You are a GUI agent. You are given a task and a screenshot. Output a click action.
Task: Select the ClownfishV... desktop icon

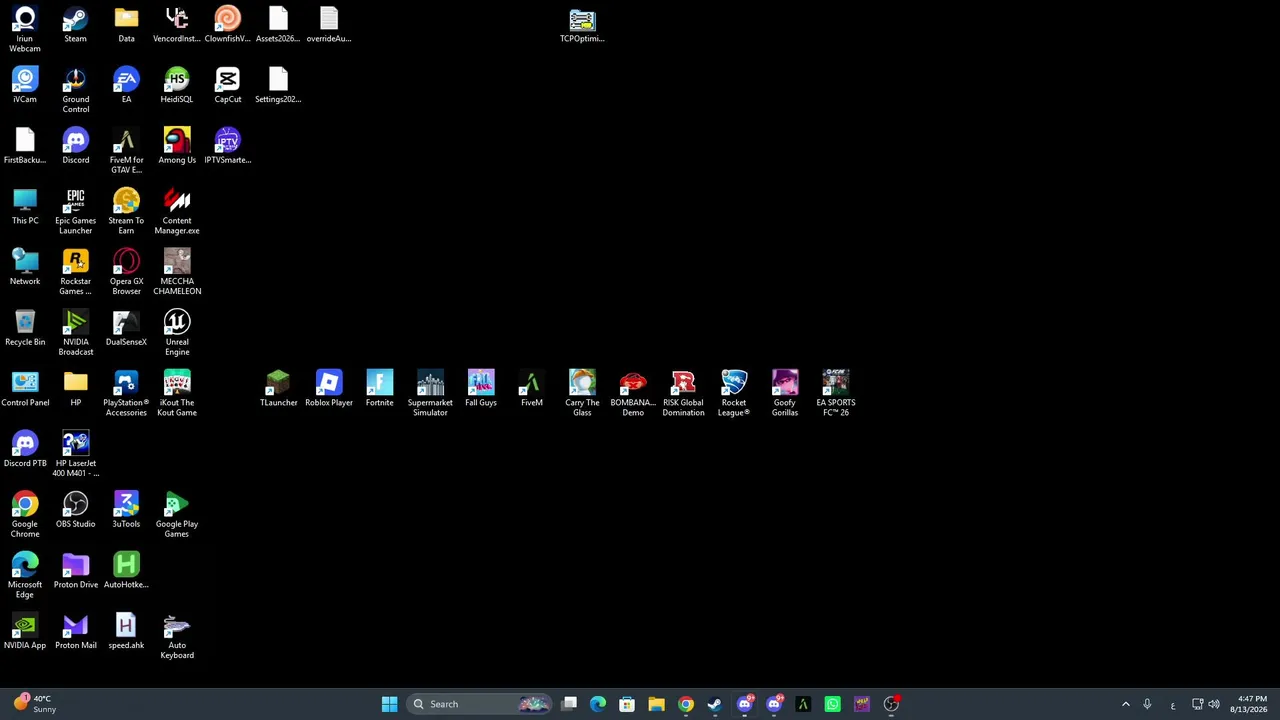pyautogui.click(x=227, y=26)
